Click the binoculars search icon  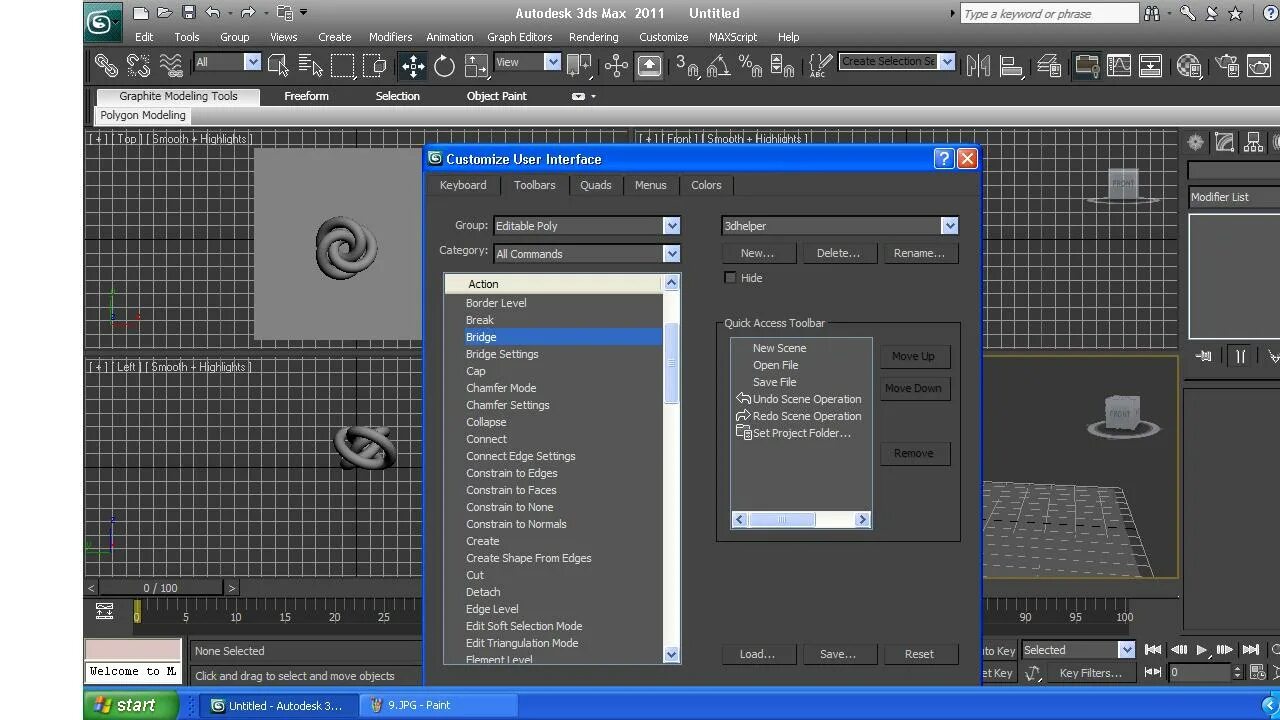click(x=1152, y=13)
